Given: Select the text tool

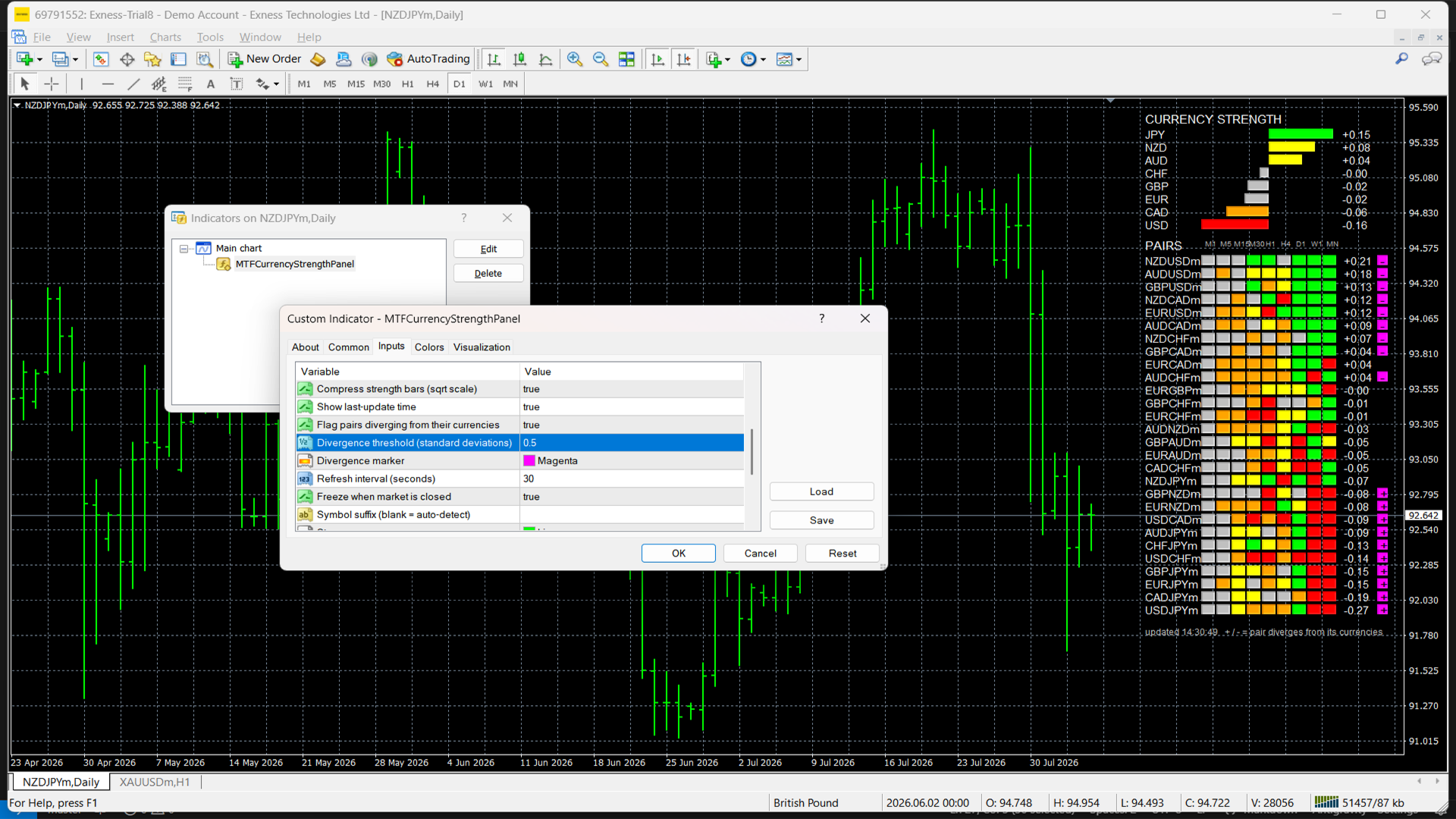Looking at the screenshot, I should [211, 84].
